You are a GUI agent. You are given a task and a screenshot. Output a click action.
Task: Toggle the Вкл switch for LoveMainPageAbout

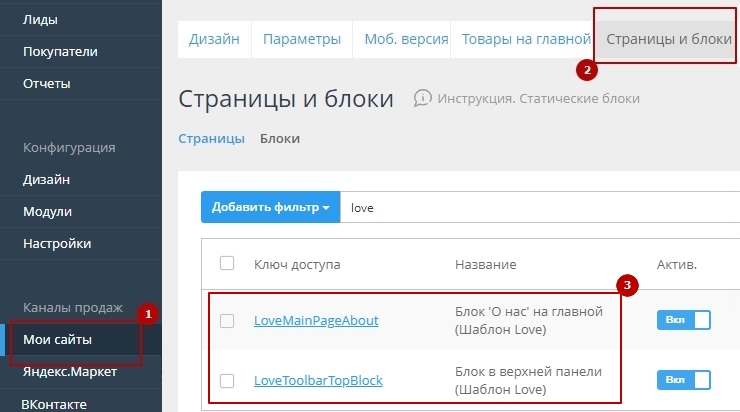tap(683, 320)
